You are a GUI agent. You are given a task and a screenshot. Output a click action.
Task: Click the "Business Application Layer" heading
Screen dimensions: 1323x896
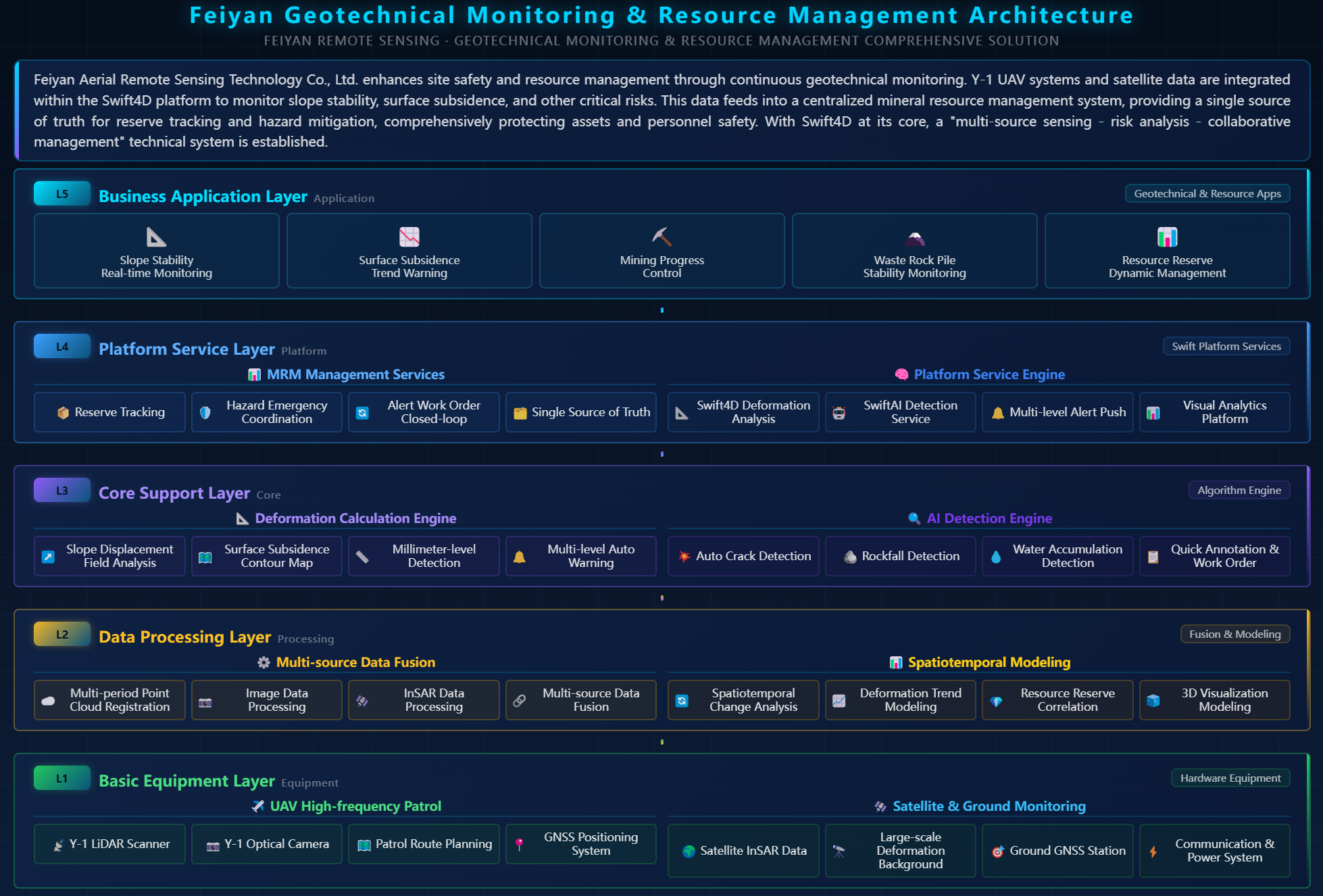coord(203,197)
